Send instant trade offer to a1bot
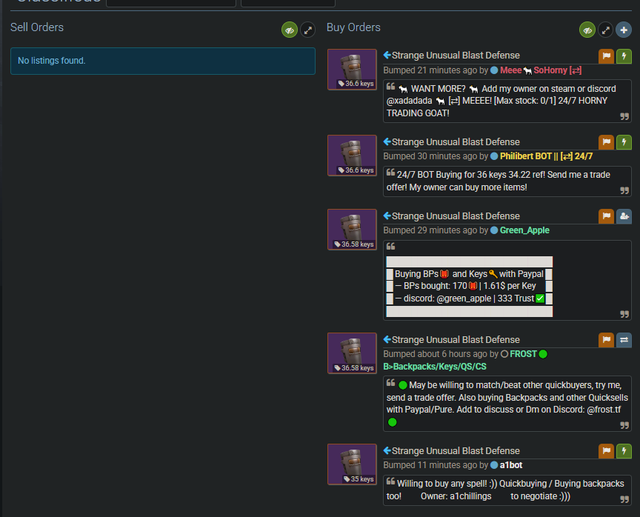This screenshot has width=640, height=517. click(x=624, y=451)
